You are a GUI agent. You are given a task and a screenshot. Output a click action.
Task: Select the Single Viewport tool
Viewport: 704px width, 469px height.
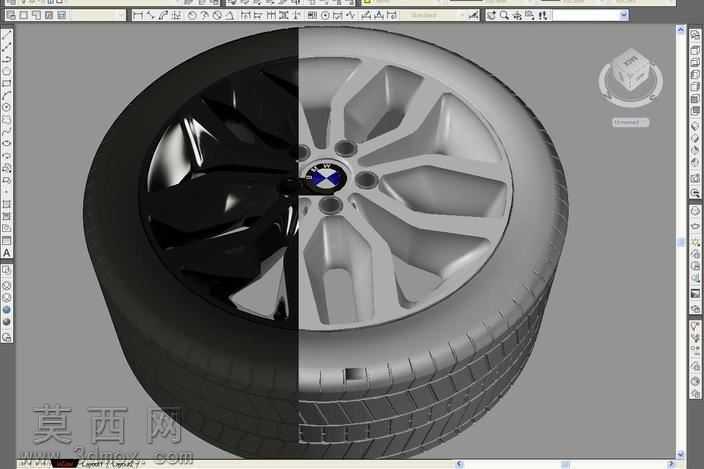(x=23, y=15)
